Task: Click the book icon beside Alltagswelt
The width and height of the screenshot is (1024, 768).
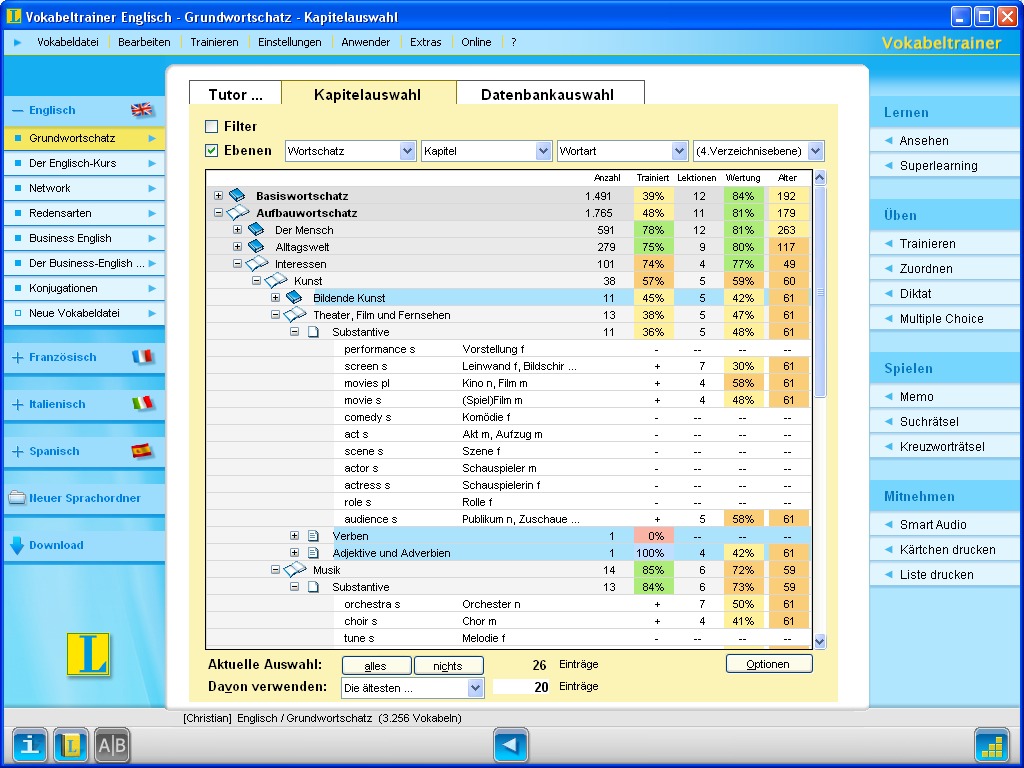Action: (256, 246)
